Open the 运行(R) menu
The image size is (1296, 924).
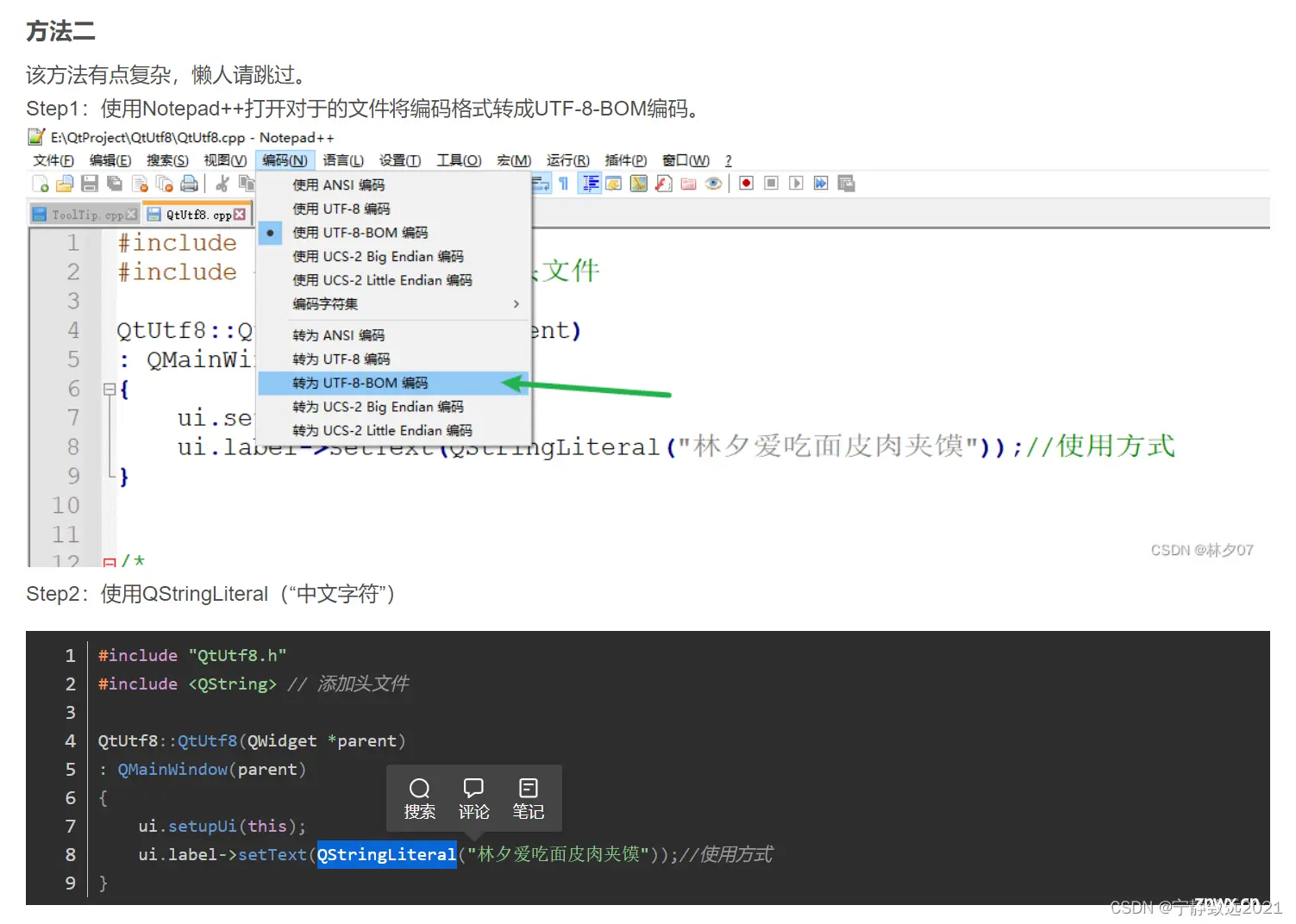point(568,160)
